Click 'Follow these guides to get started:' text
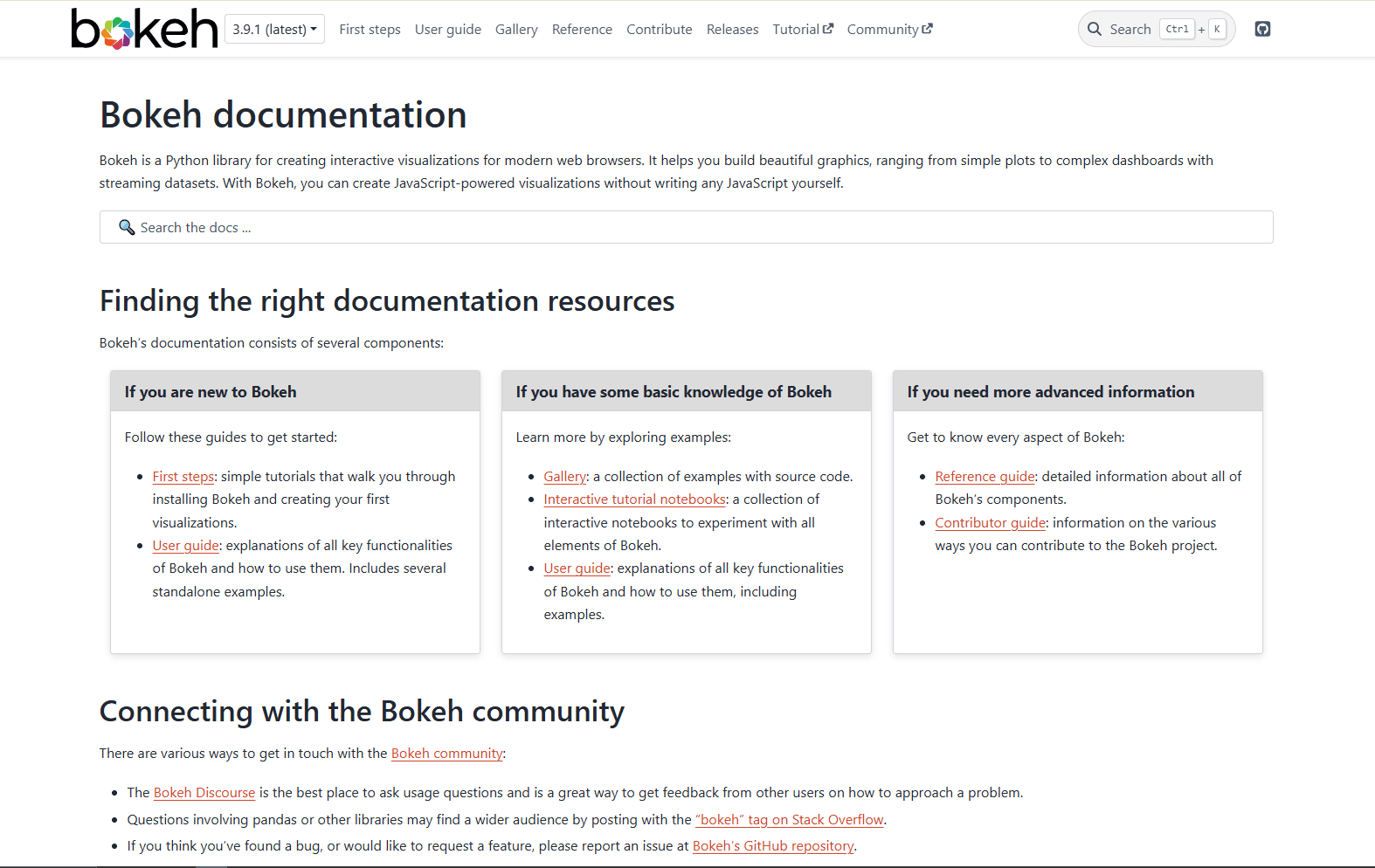1375x868 pixels. pos(231,437)
